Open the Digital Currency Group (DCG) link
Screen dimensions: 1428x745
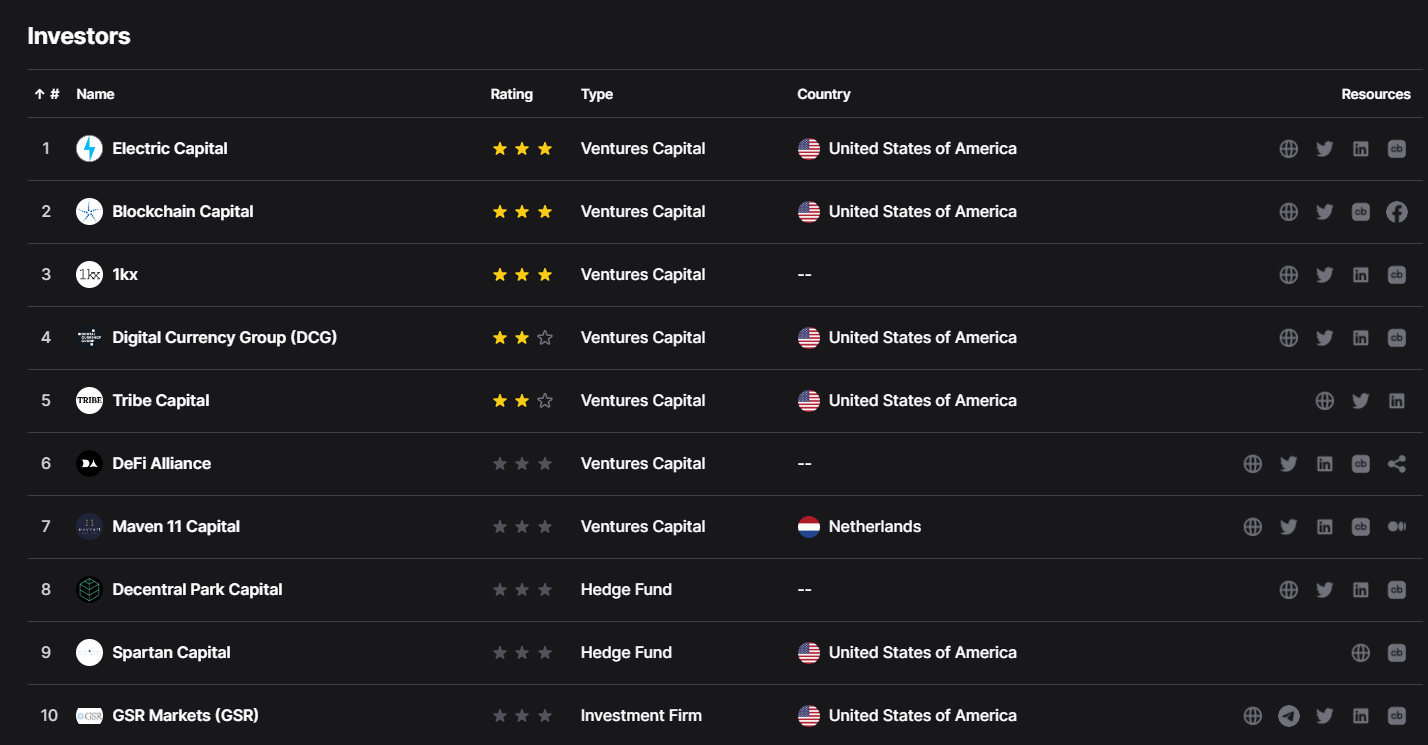click(x=224, y=338)
